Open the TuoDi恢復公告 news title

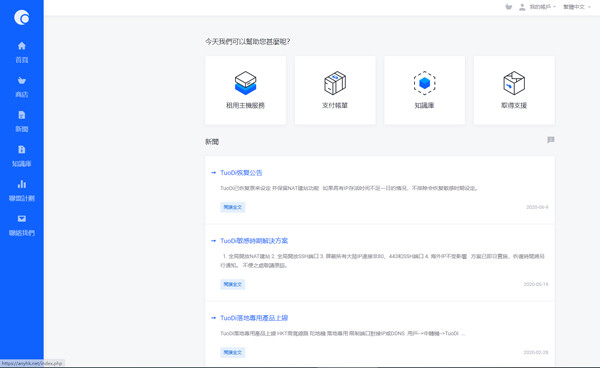point(241,173)
